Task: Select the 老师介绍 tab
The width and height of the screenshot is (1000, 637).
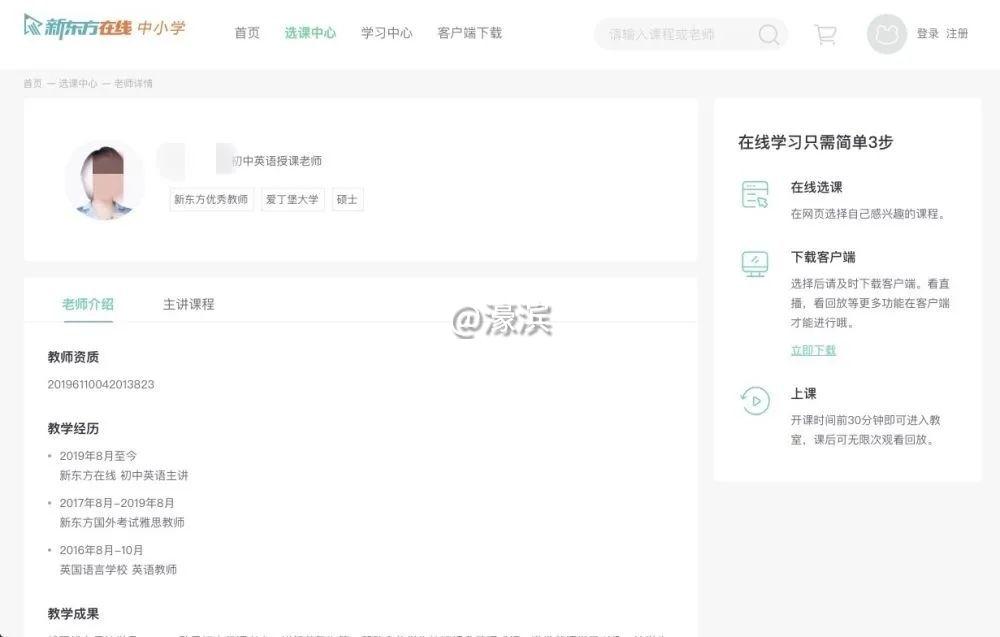Action: point(88,304)
